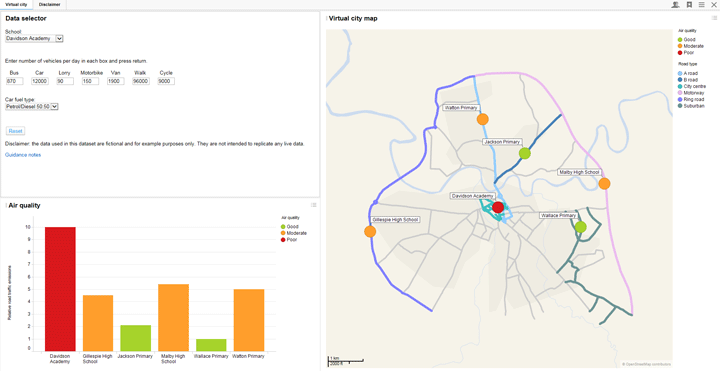Click the Davidson Academy map label
Screen dimensions: 720x371
pyautogui.click(x=472, y=196)
